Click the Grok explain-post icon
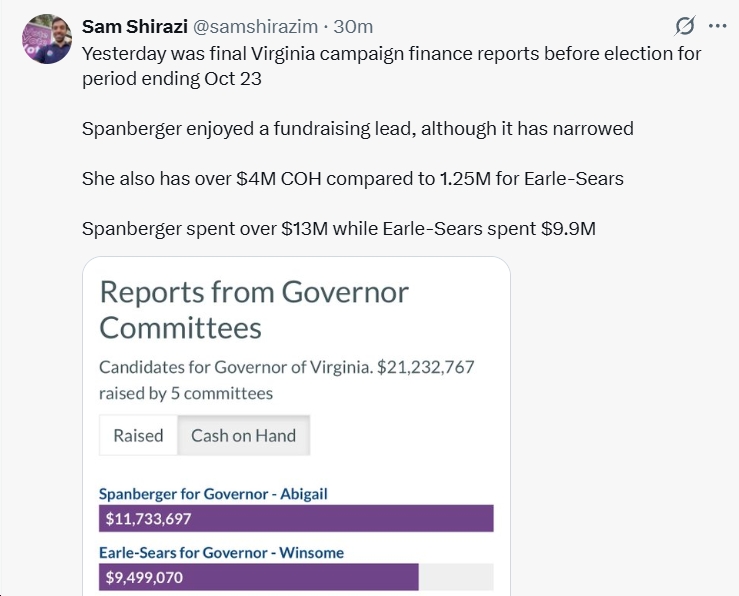 pos(685,26)
